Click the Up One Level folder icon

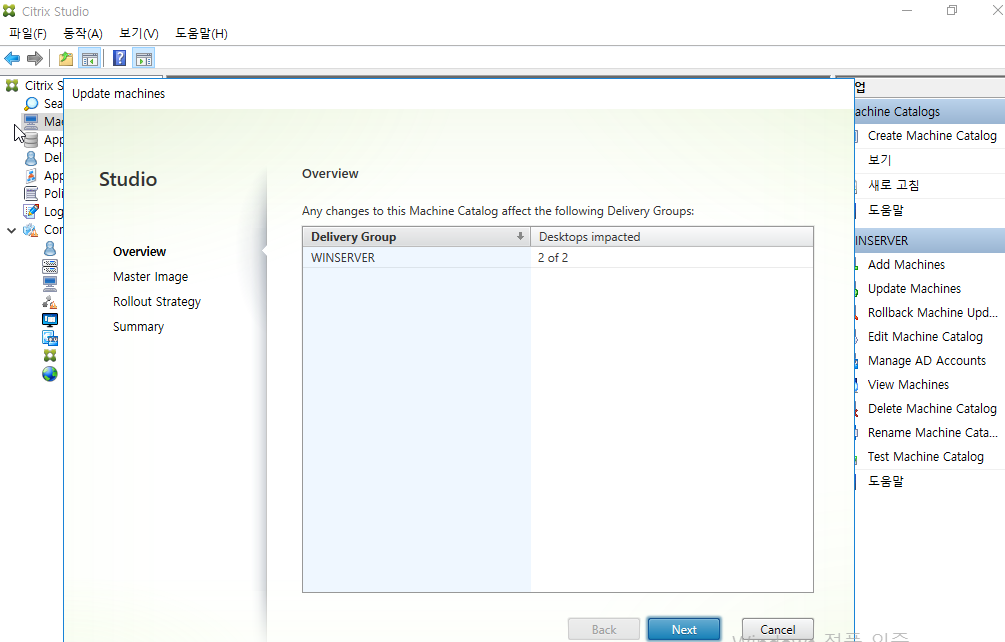pyautogui.click(x=65, y=58)
